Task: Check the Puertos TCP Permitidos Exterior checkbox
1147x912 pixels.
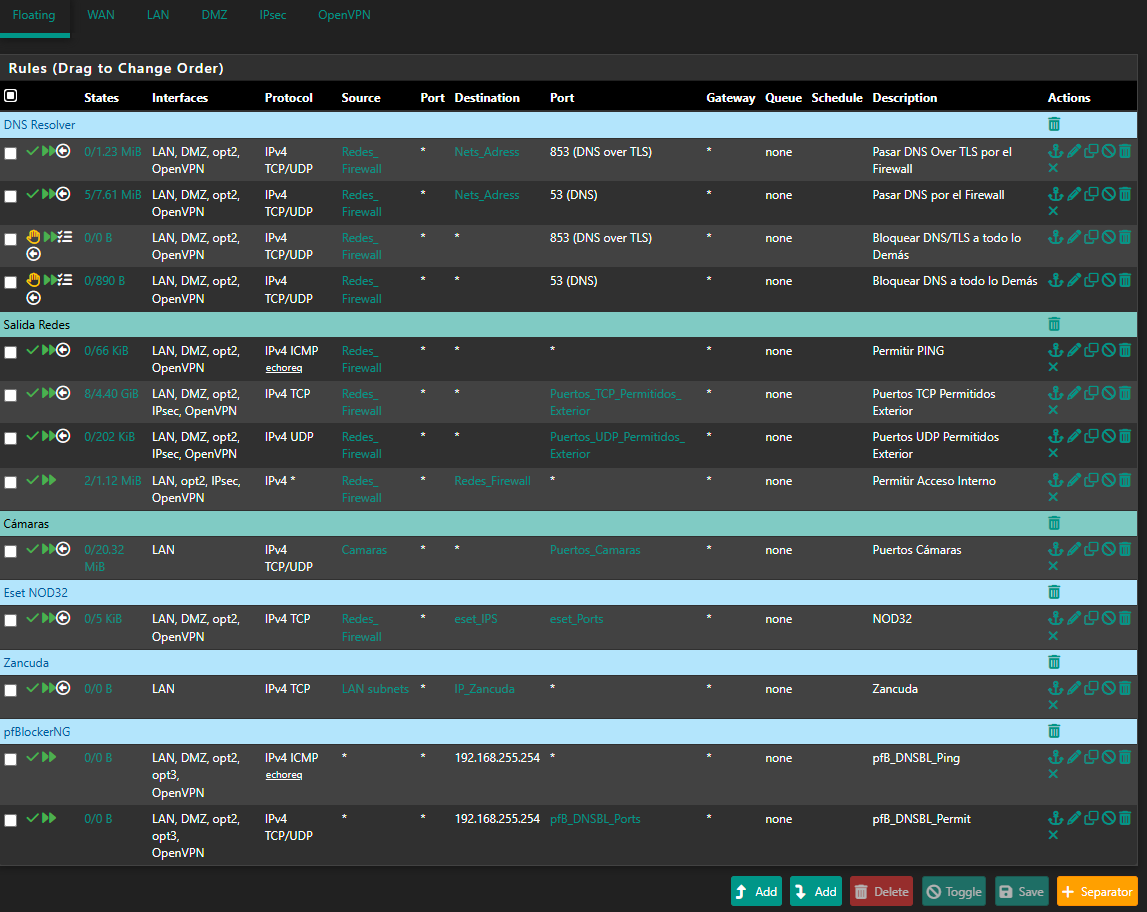Action: pos(10,396)
